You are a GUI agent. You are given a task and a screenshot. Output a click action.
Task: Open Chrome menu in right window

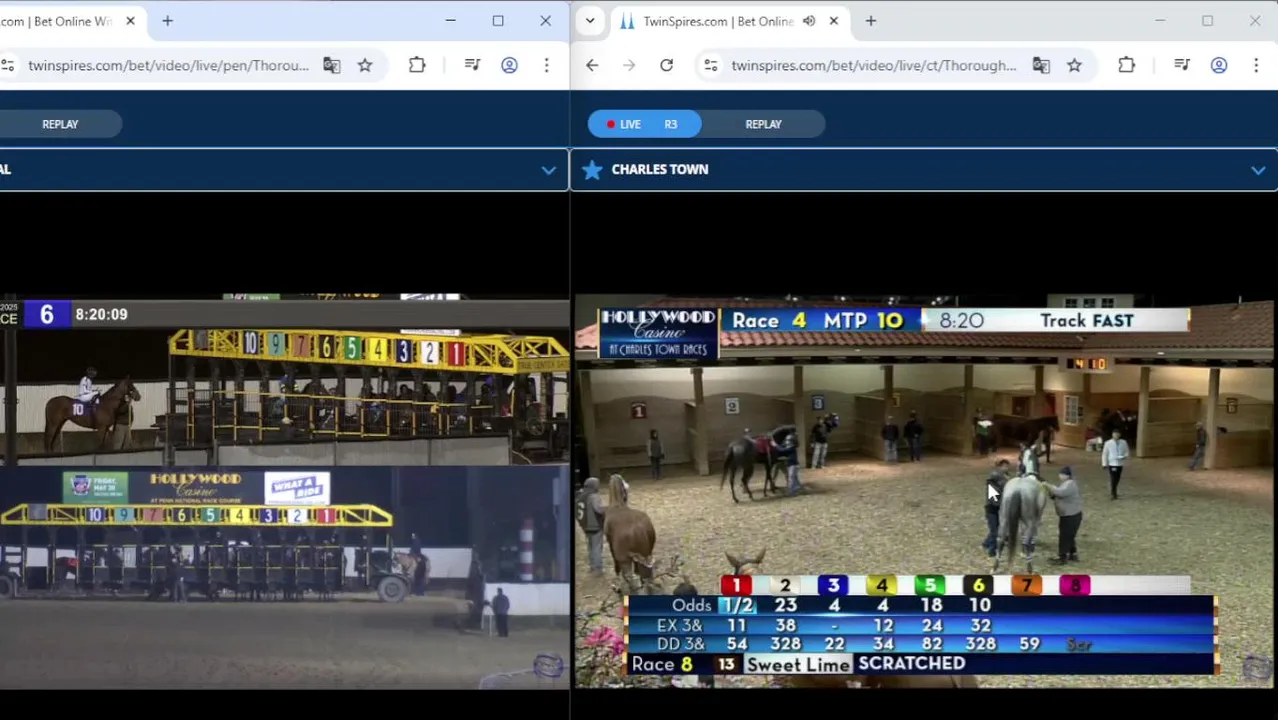[x=1256, y=65]
